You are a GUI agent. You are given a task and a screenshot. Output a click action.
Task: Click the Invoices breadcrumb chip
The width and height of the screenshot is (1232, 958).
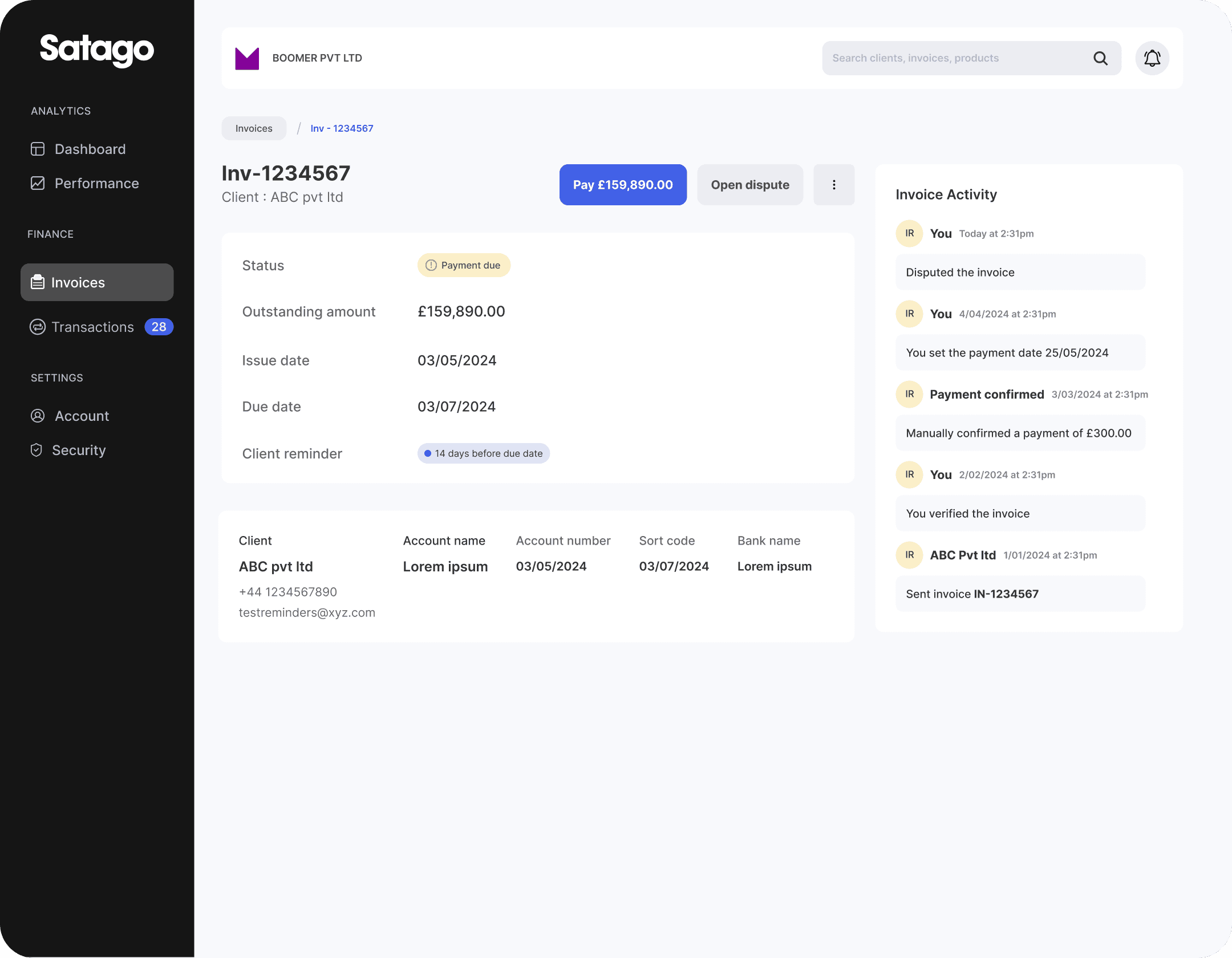click(254, 129)
